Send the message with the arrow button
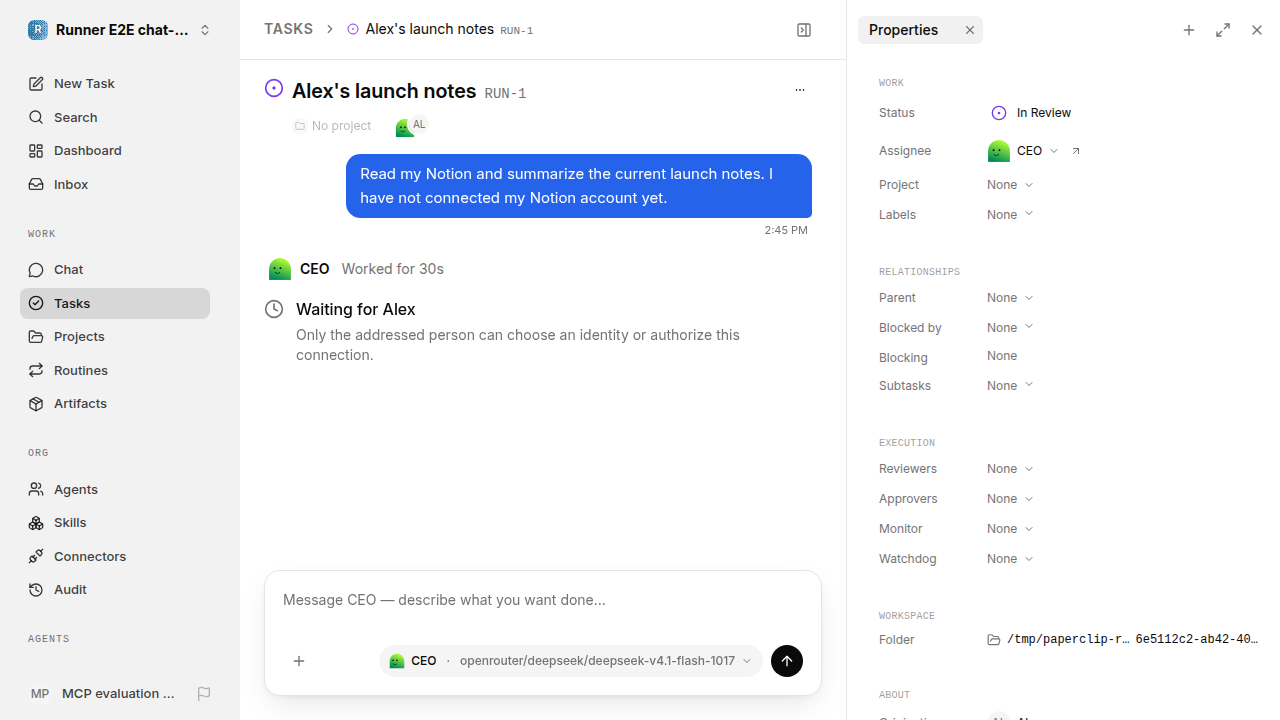The image size is (1280, 720). [787, 661]
